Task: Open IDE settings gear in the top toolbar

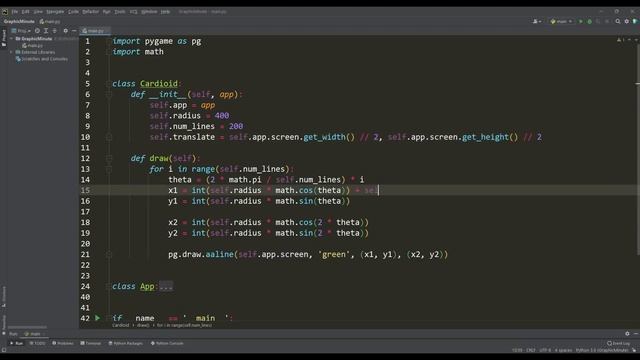Action: [627, 21]
